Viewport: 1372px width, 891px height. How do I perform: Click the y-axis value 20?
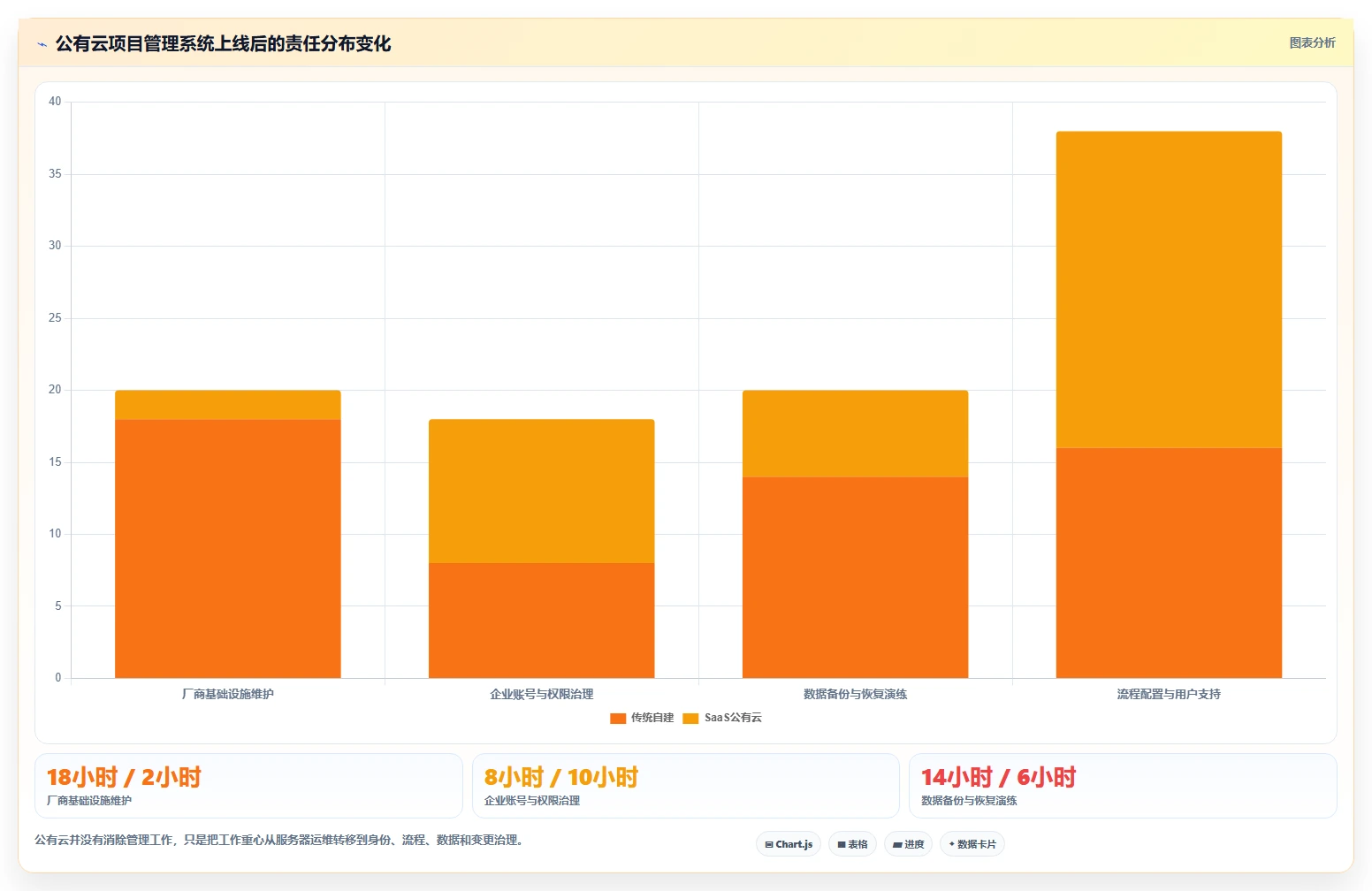coord(55,390)
